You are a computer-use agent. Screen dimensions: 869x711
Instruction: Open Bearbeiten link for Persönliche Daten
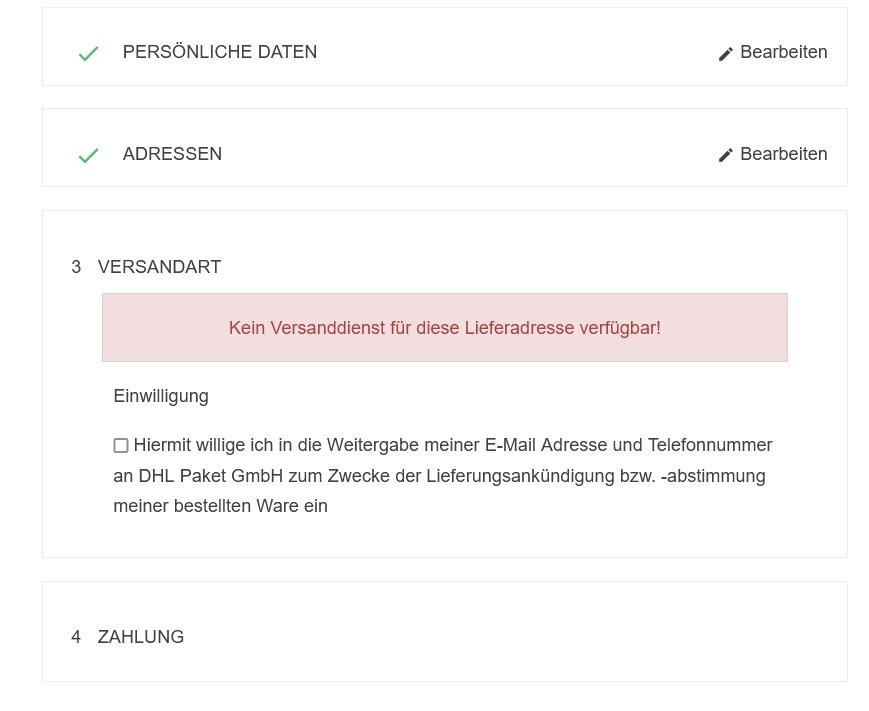click(x=783, y=52)
